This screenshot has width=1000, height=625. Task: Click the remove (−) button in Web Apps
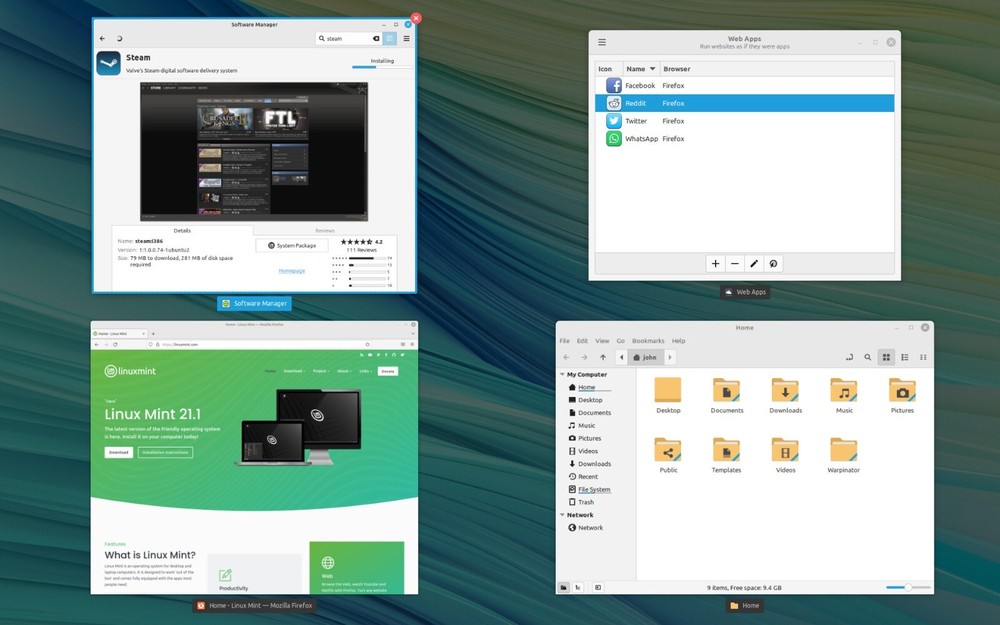[x=735, y=263]
